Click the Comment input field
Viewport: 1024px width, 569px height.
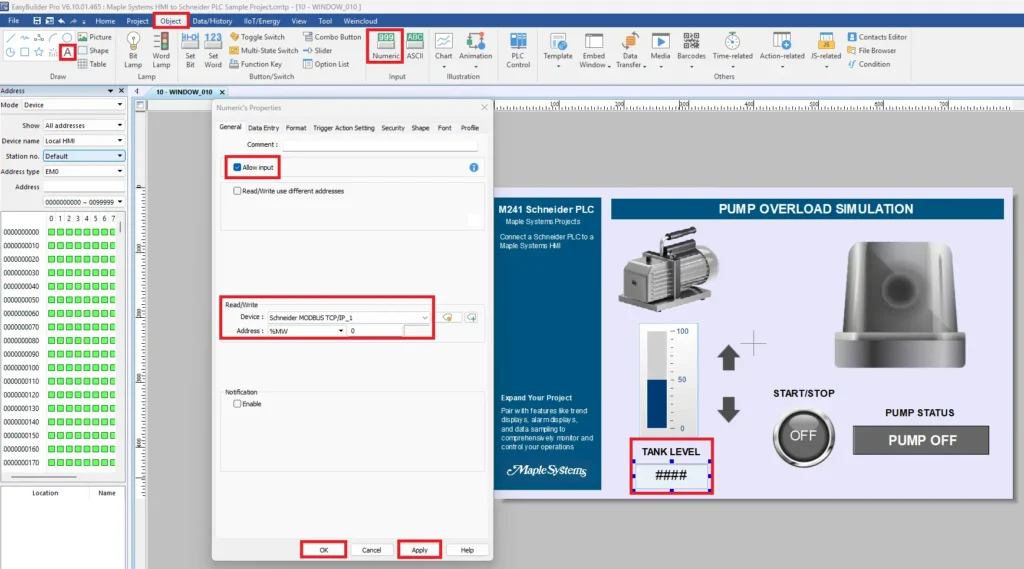379,145
